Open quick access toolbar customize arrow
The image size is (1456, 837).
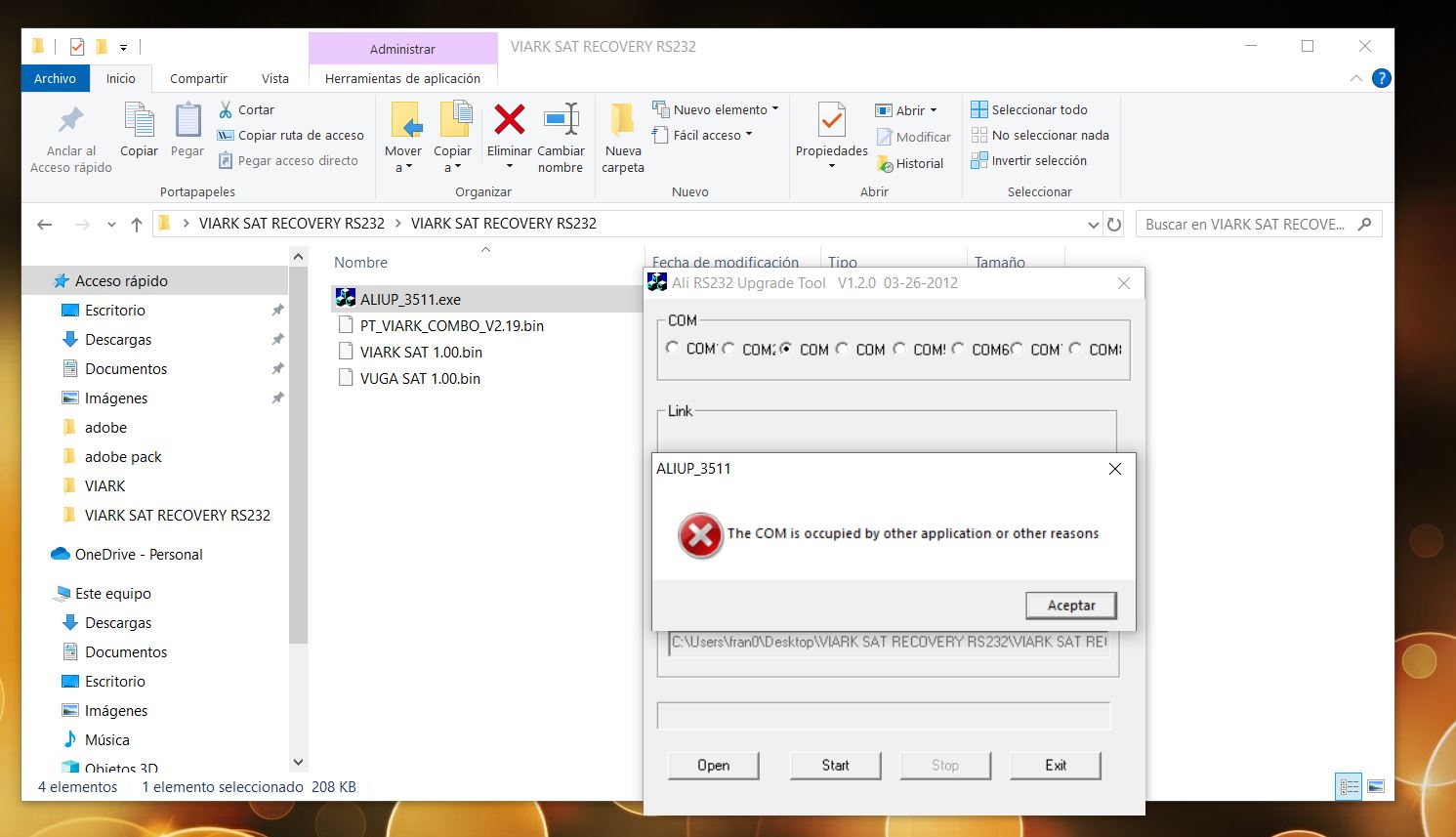pos(124,47)
